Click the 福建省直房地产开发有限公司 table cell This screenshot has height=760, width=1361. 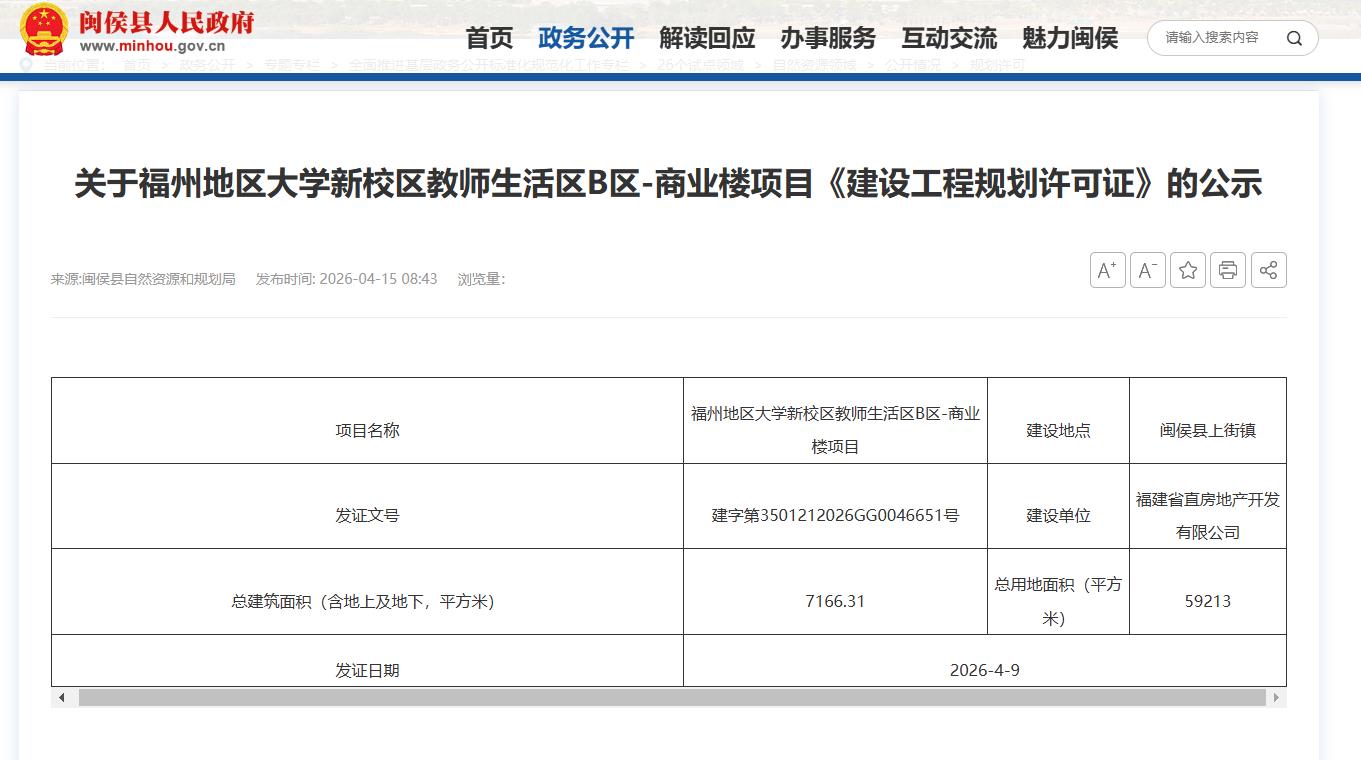pyautogui.click(x=1207, y=515)
